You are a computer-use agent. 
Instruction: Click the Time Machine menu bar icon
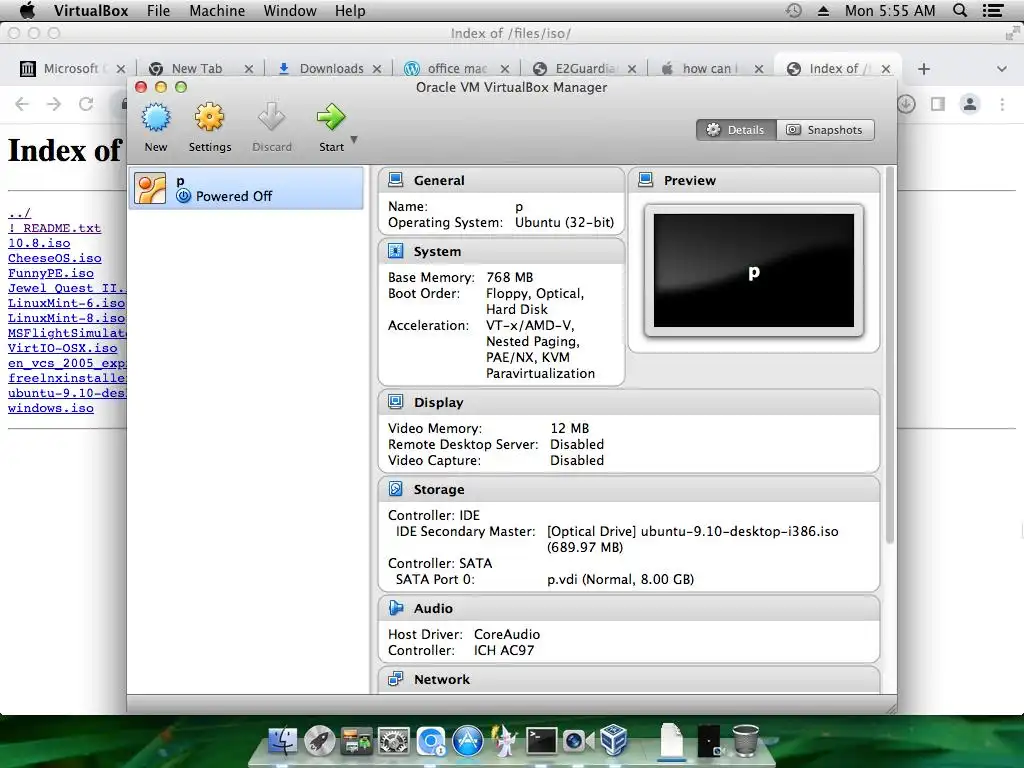tap(793, 10)
